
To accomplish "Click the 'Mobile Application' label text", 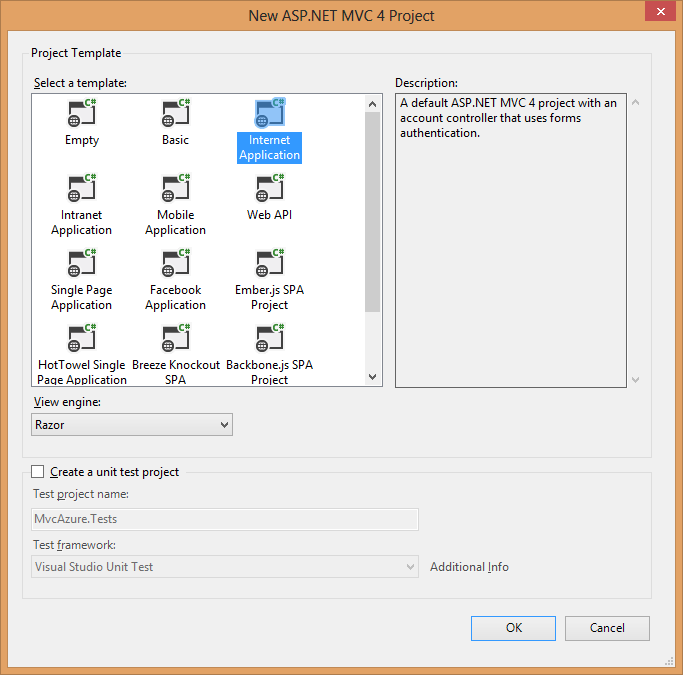I will coord(176,223).
